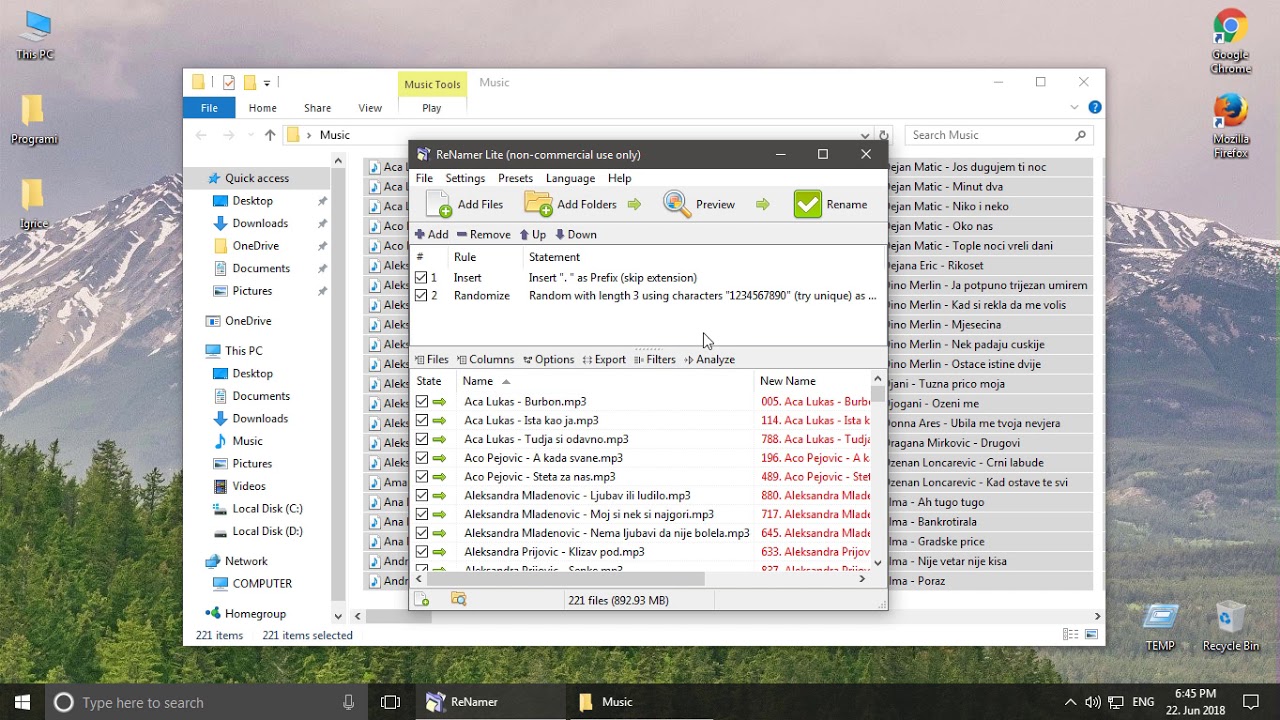Select row Aleksandra Mladenovic - Moj si nek si najgori.mp3
The height and width of the screenshot is (720, 1280).
[x=641, y=514]
